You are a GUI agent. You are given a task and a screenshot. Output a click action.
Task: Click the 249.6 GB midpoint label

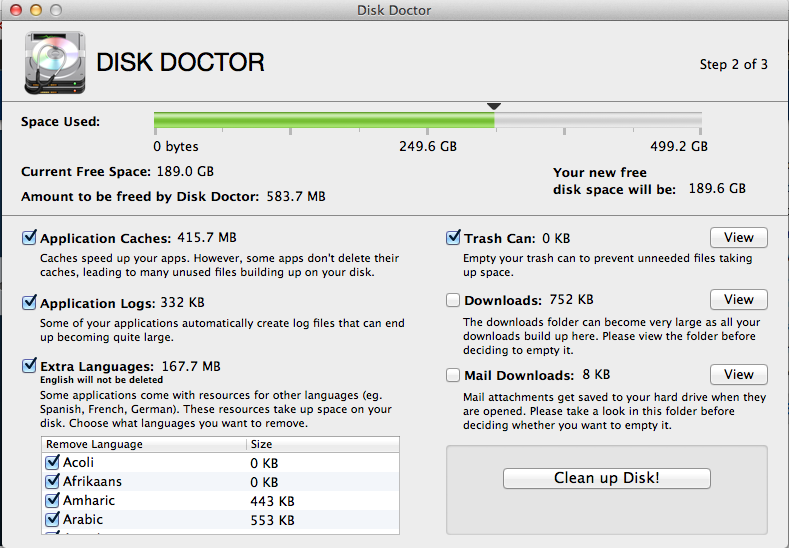coord(428,146)
